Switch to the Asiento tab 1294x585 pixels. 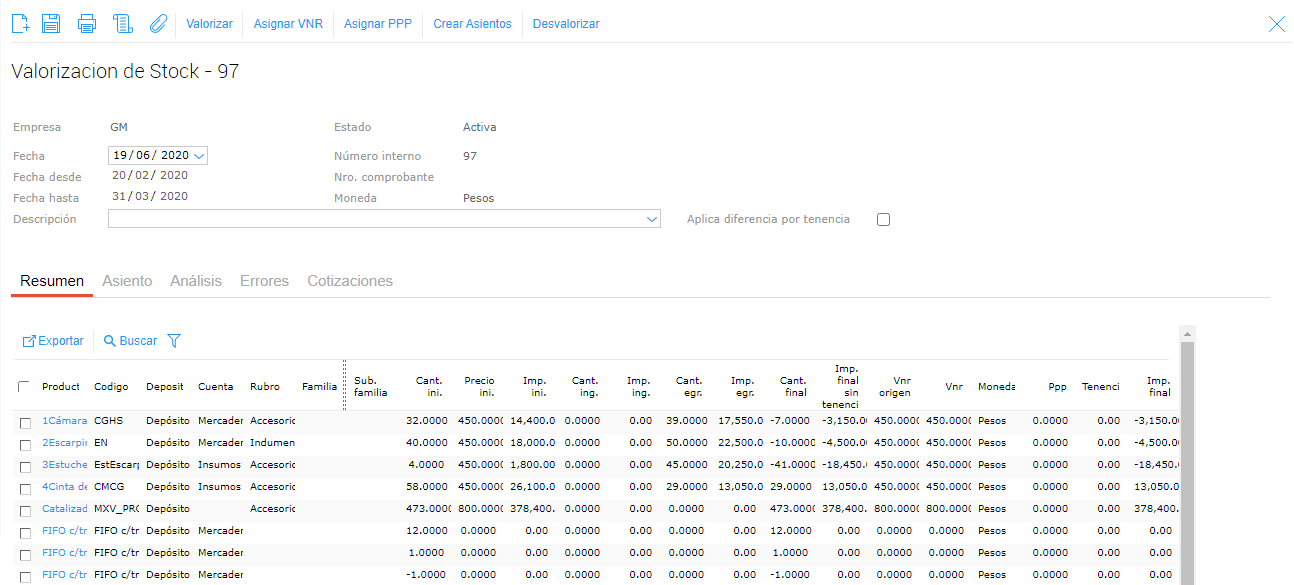[x=127, y=281]
